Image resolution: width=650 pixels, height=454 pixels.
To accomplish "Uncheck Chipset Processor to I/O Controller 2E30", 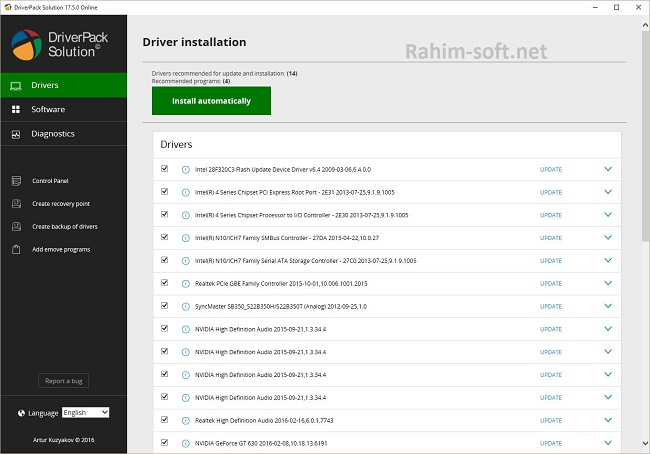I will (165, 214).
